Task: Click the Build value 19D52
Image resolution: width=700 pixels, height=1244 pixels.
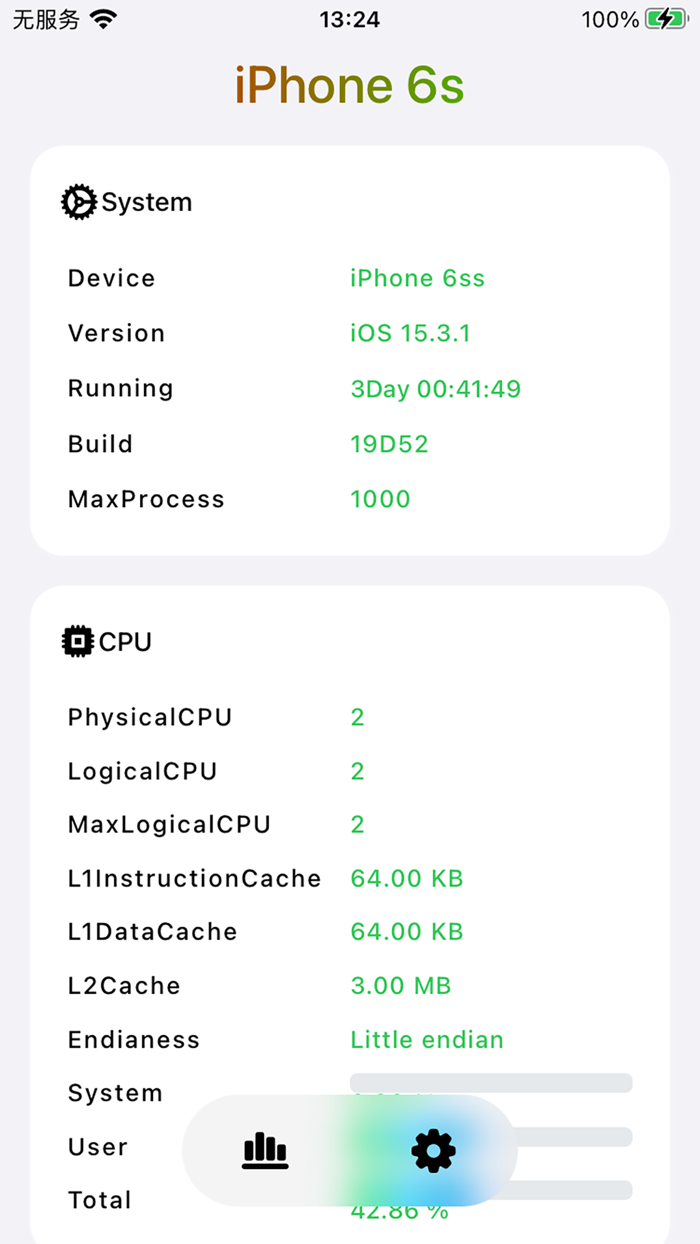Action: 390,443
